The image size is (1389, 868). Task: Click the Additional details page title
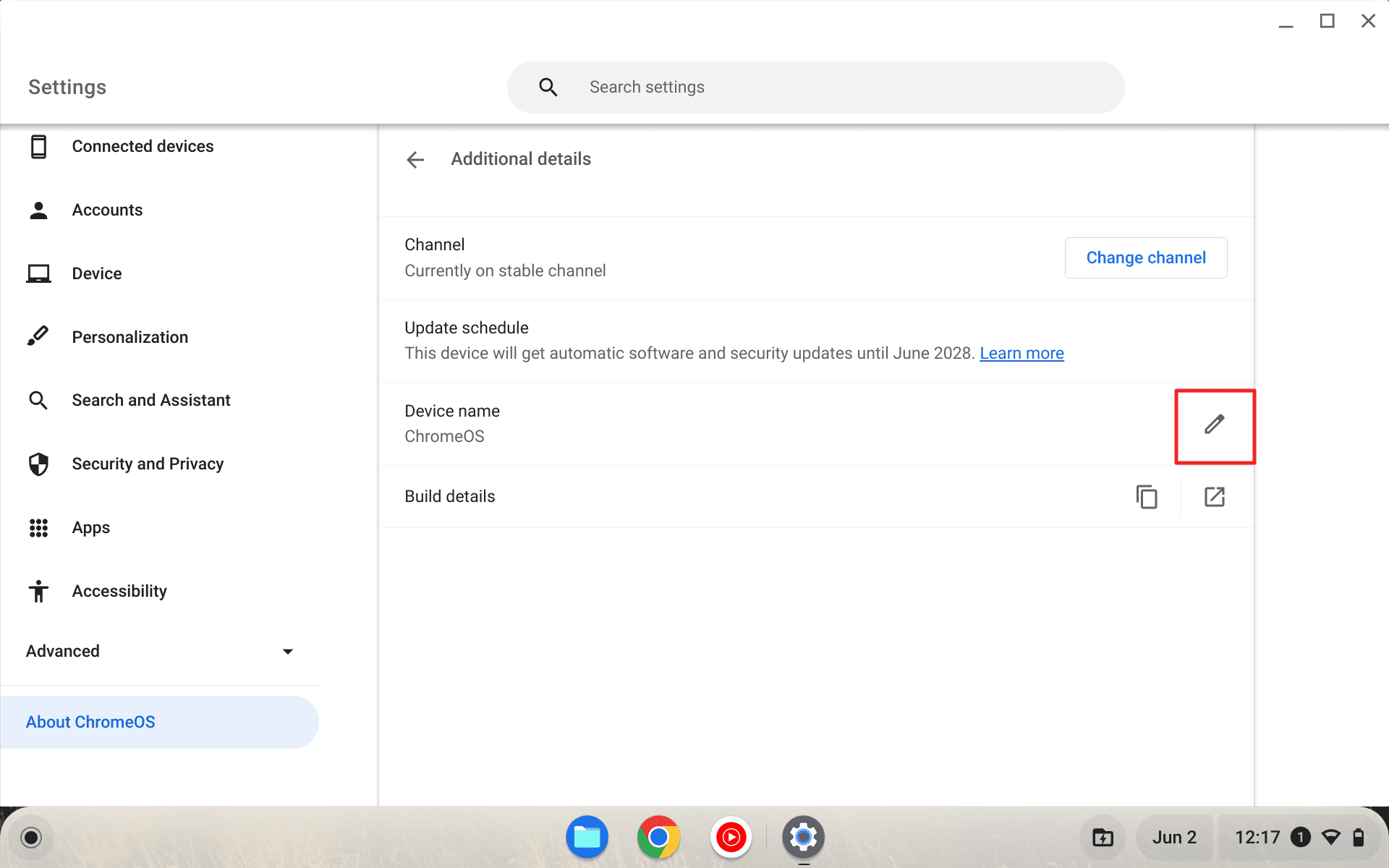pos(521,159)
